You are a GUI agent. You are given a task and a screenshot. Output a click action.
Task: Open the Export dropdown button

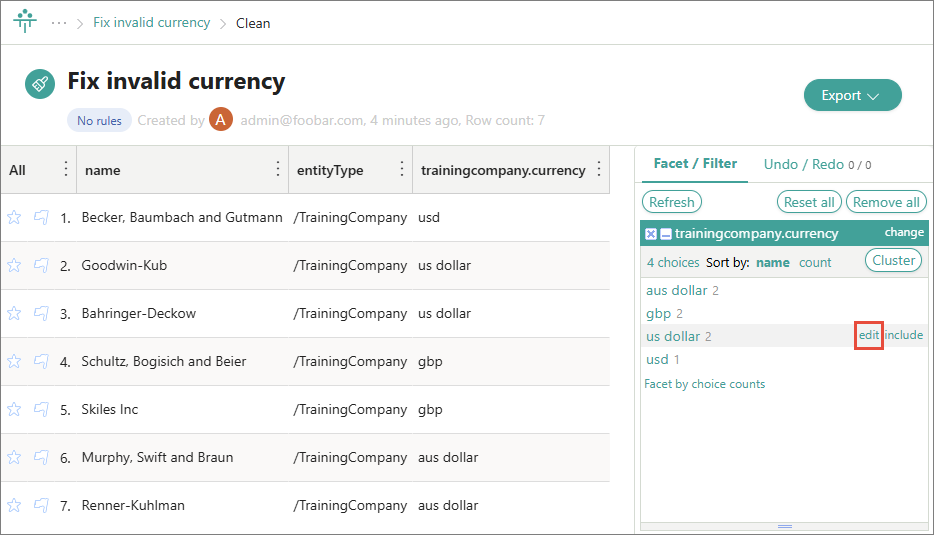tap(852, 95)
